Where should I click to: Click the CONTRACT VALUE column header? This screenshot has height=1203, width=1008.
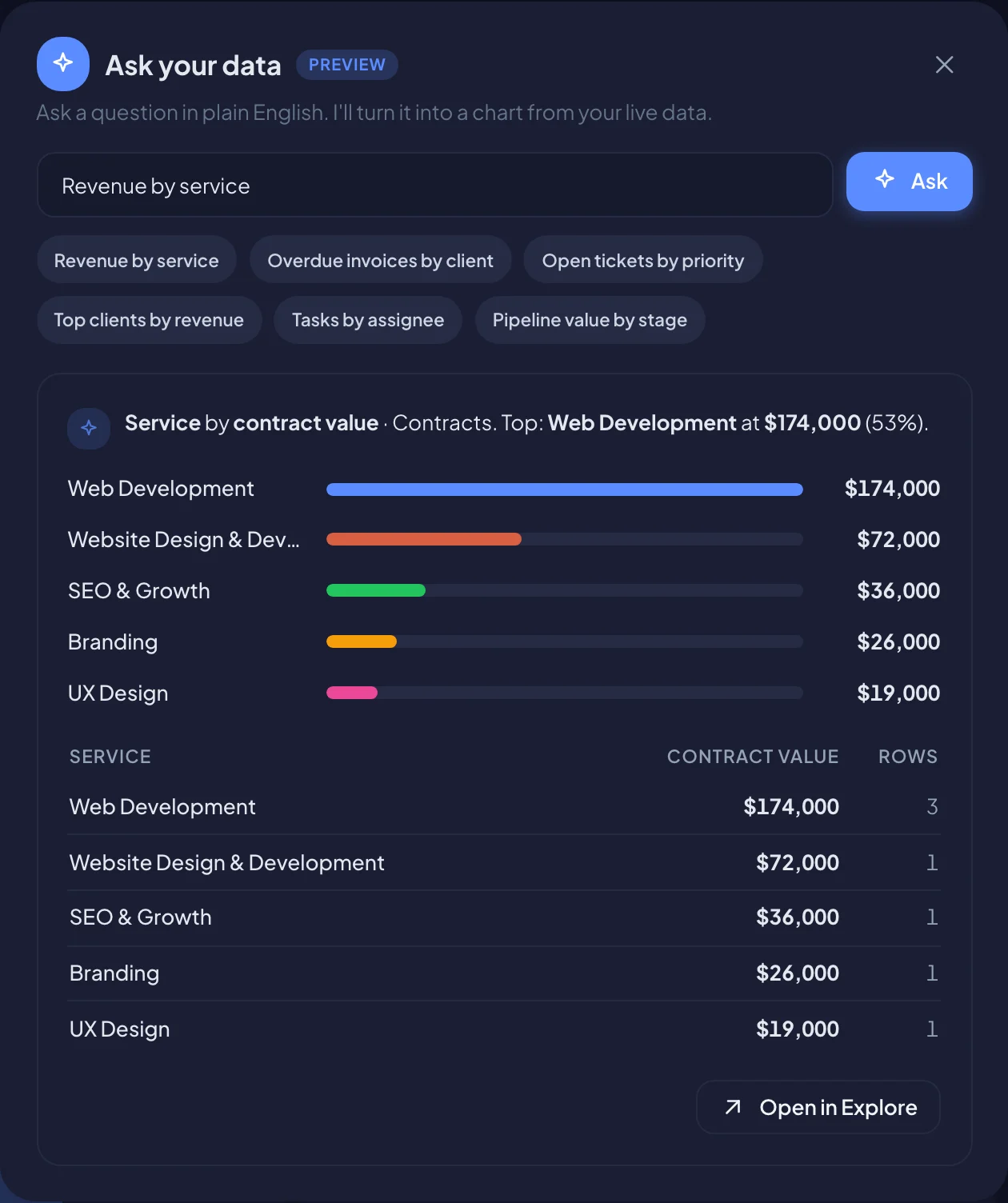point(753,757)
